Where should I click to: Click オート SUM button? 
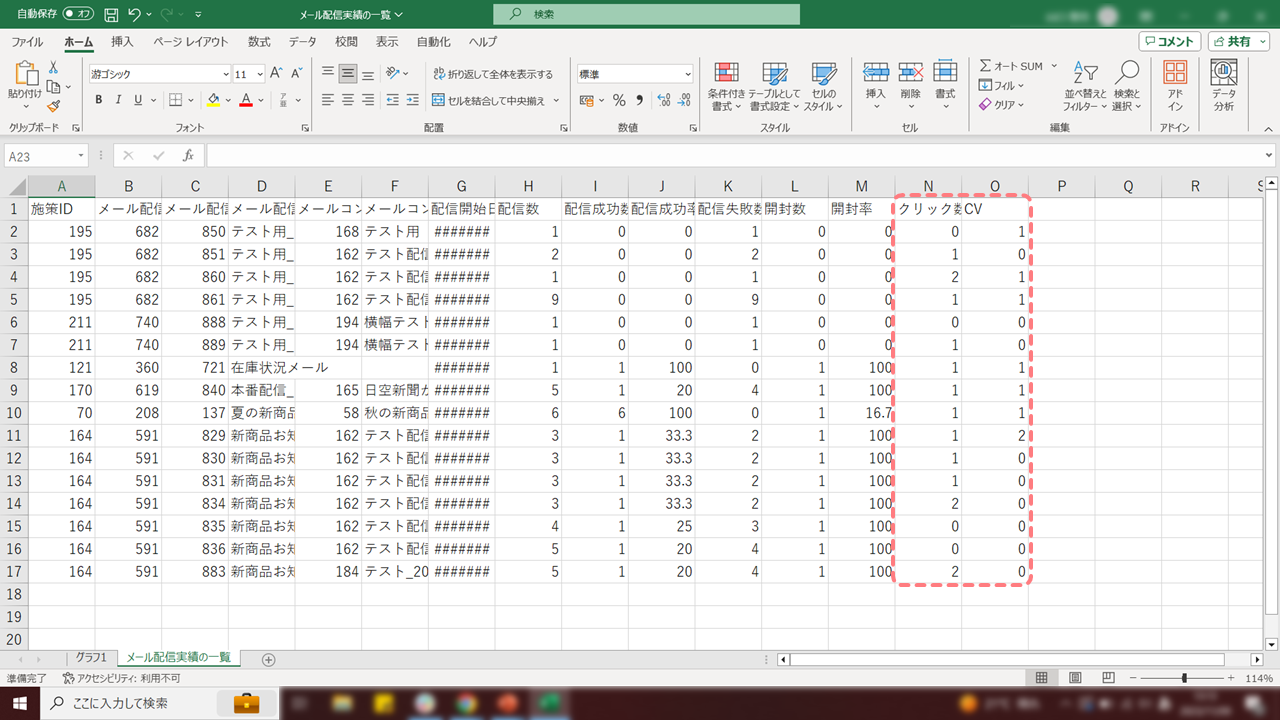[1011, 66]
